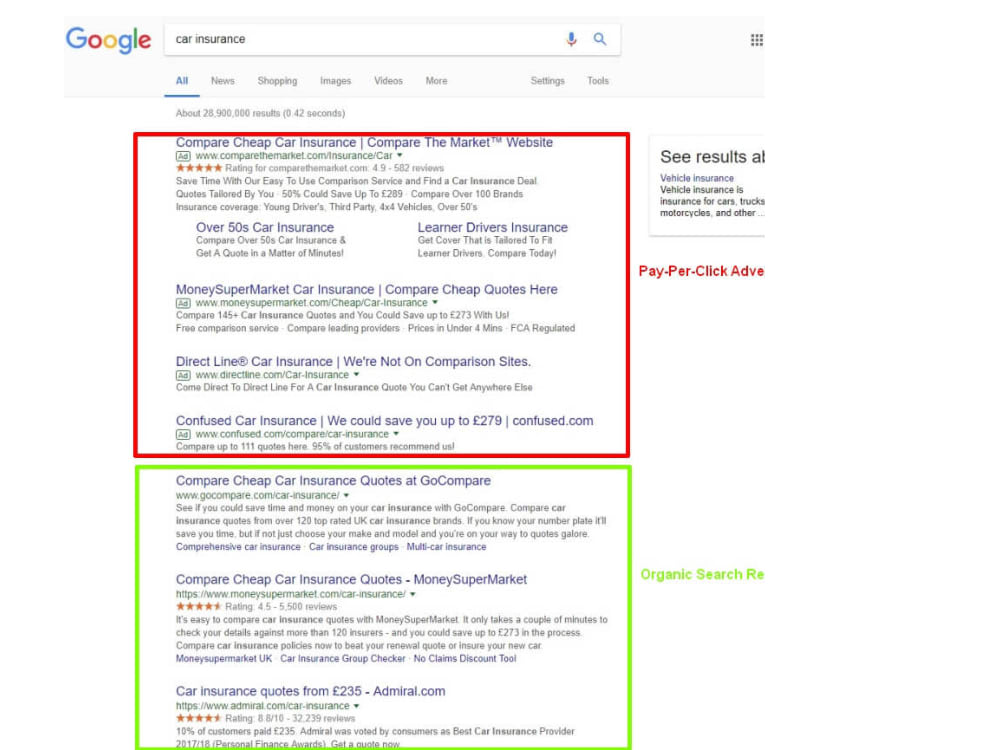The height and width of the screenshot is (750, 1000).
Task: Expand dropdown beside https moneysupermarket.com URL
Action: [x=413, y=594]
